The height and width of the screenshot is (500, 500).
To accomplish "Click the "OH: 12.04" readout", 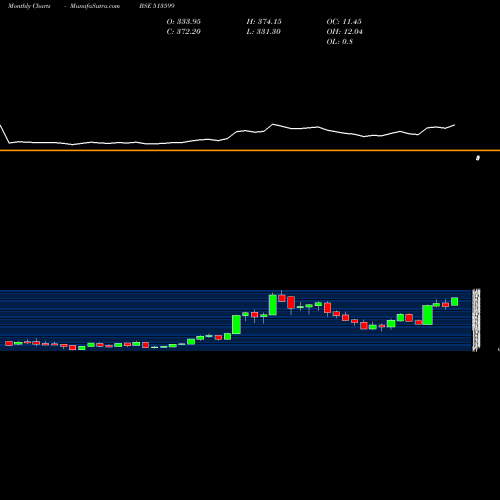I will pyautogui.click(x=345, y=32).
